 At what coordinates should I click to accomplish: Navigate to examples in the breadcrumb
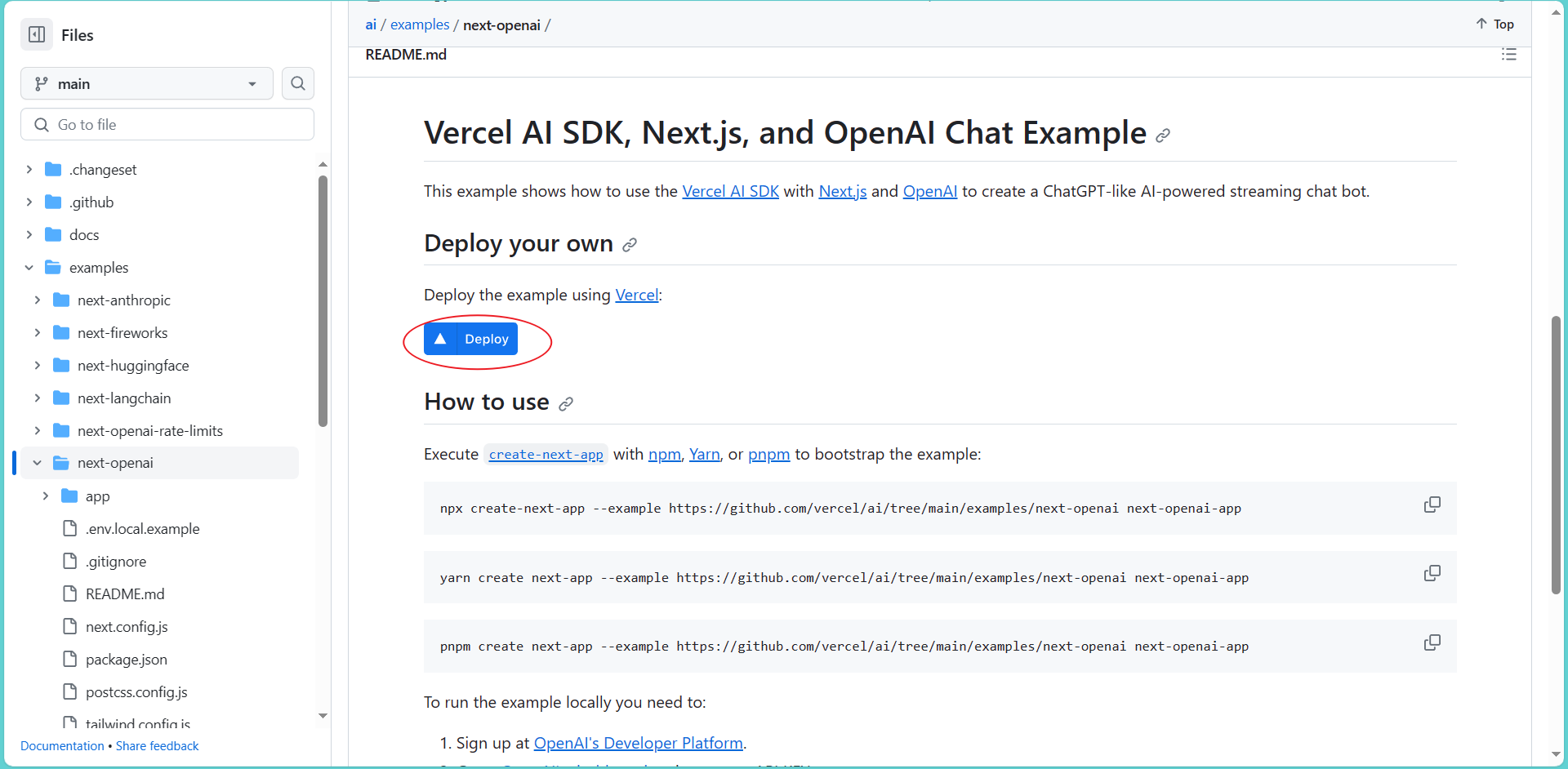coord(420,24)
